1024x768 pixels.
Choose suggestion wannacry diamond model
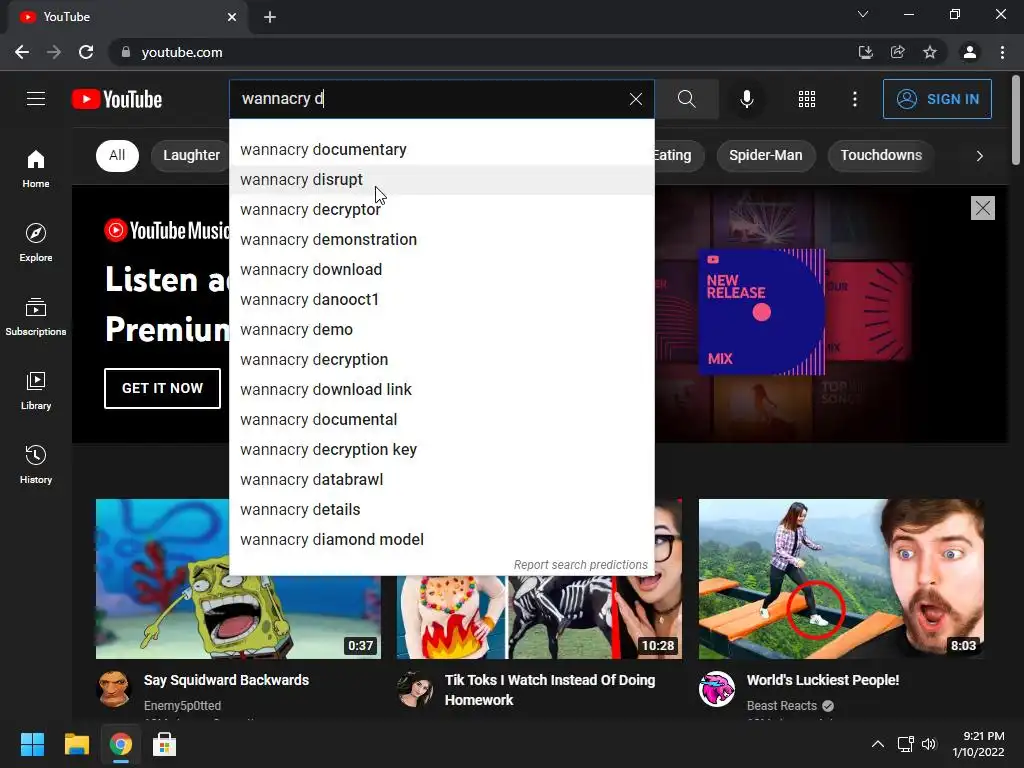[442, 540]
